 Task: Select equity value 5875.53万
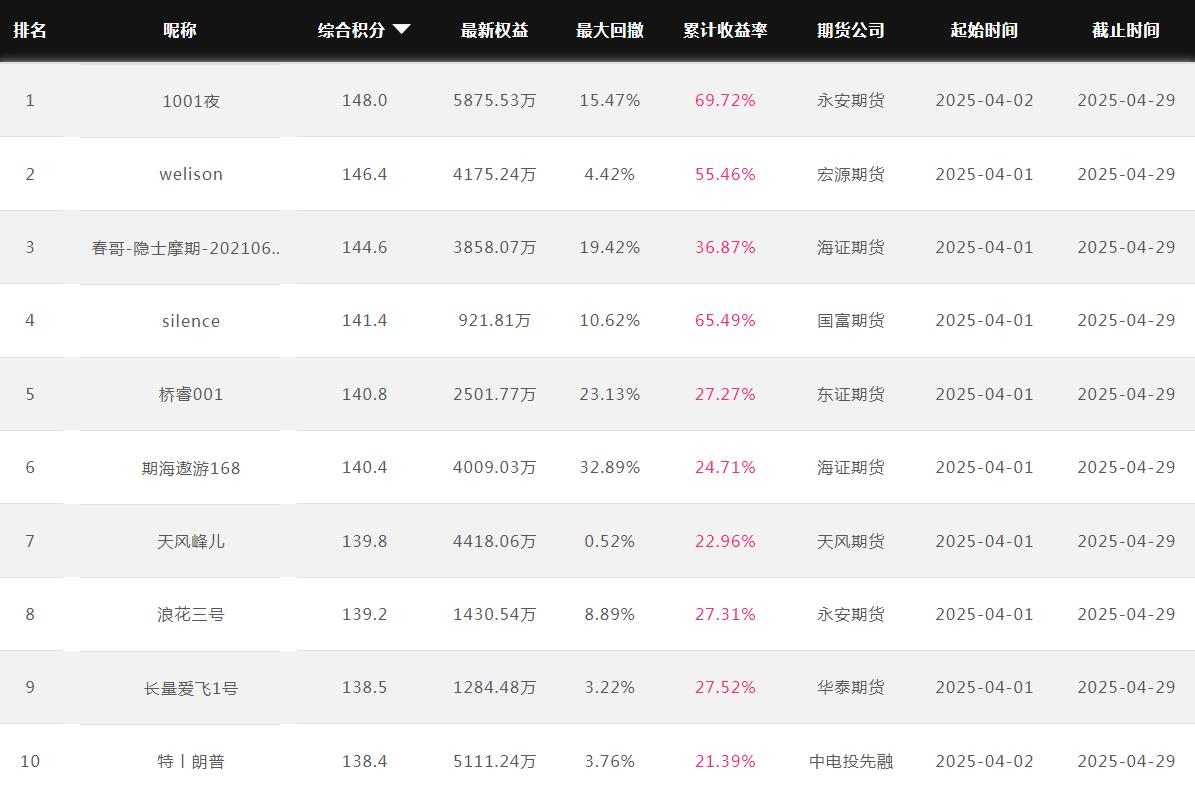[495, 101]
